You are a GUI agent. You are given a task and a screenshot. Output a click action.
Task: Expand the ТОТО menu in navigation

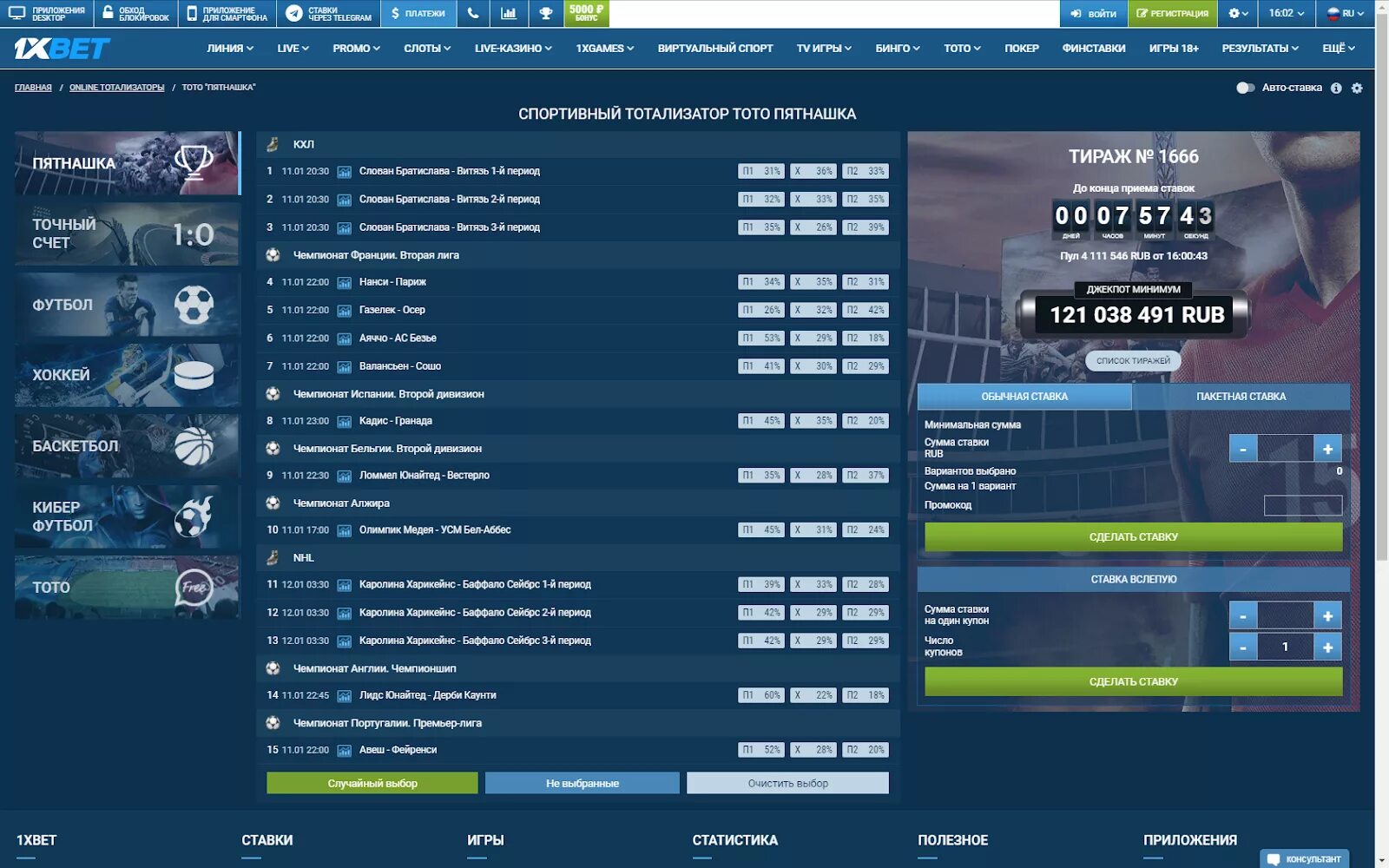pos(962,49)
